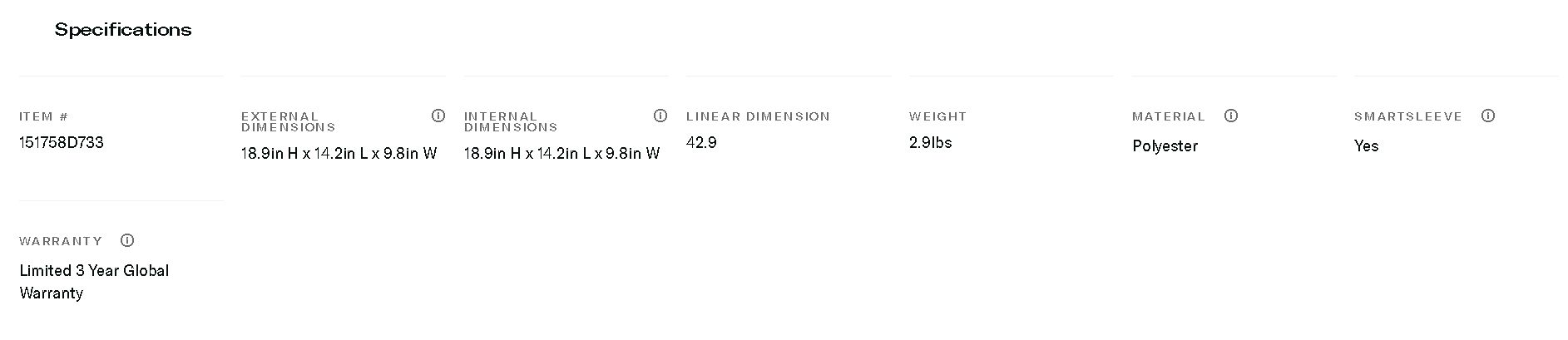Click the Warranty label text
This screenshot has width=1568, height=340.
61,241
